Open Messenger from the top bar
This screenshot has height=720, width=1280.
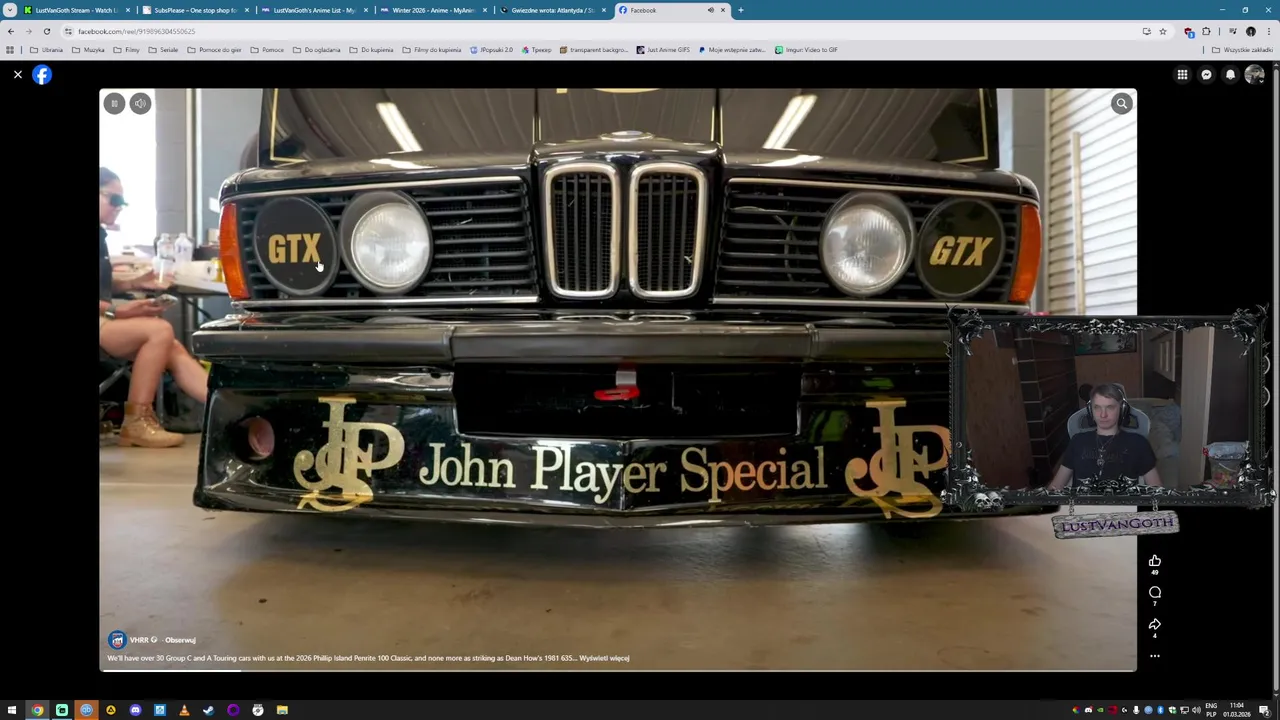(x=1206, y=75)
